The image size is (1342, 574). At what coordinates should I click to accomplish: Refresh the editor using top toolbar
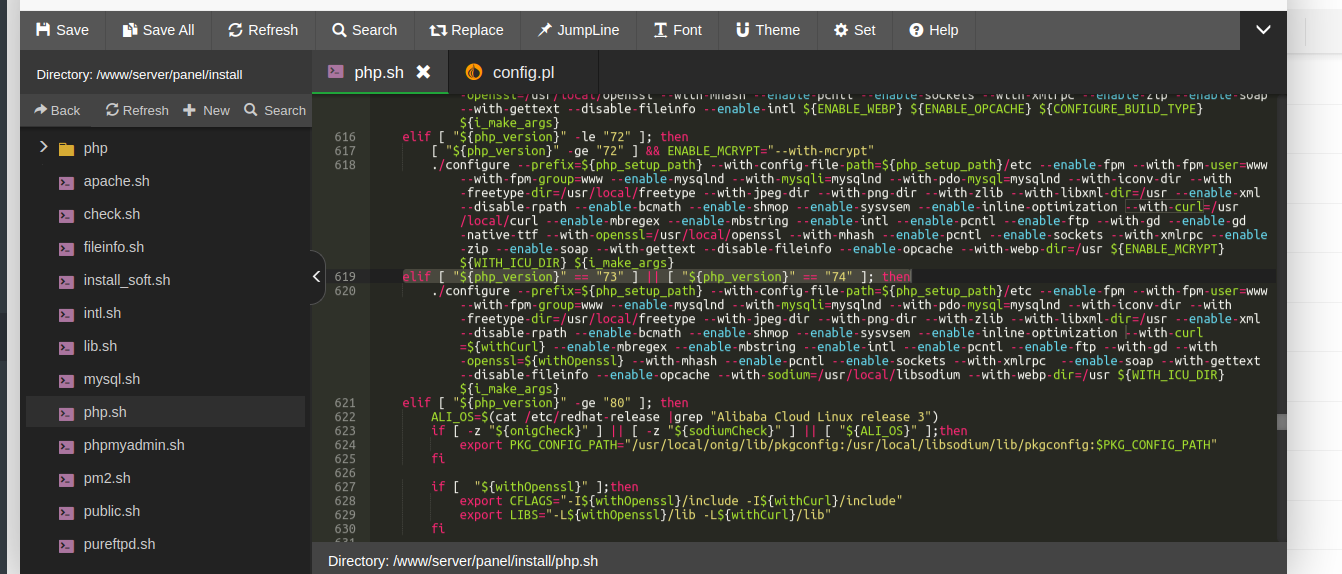tap(263, 30)
